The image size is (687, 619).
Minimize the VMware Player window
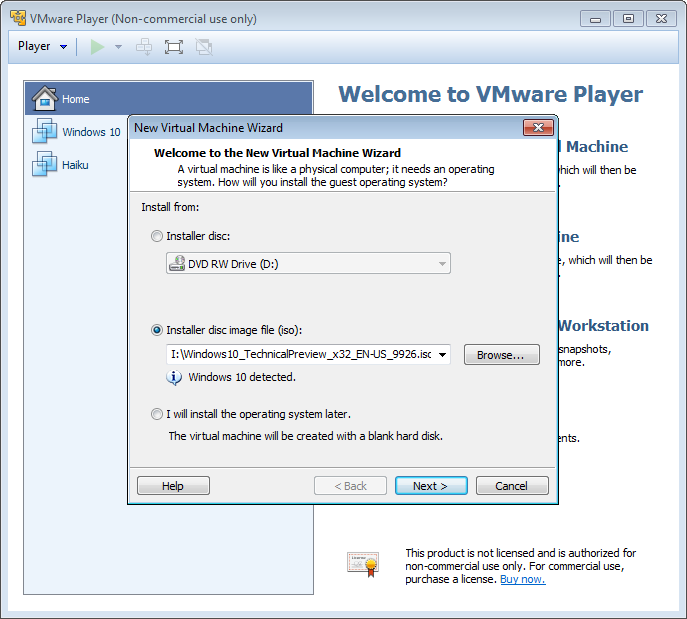(x=595, y=19)
